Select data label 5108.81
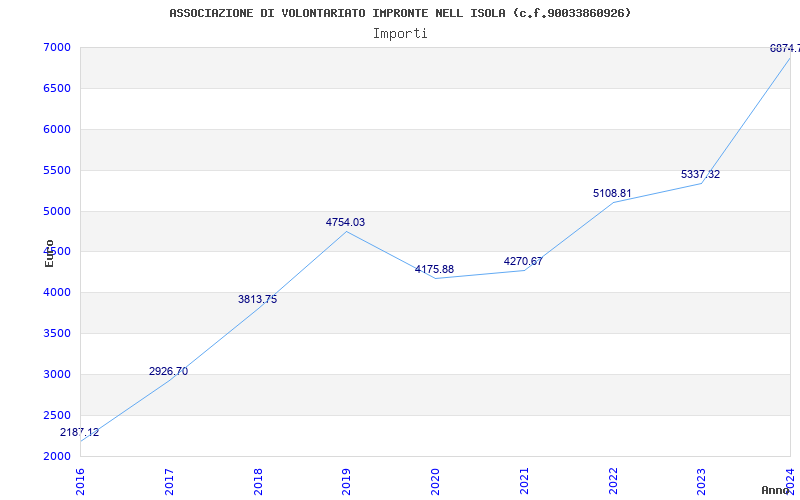Image resolution: width=800 pixels, height=500 pixels. click(612, 193)
